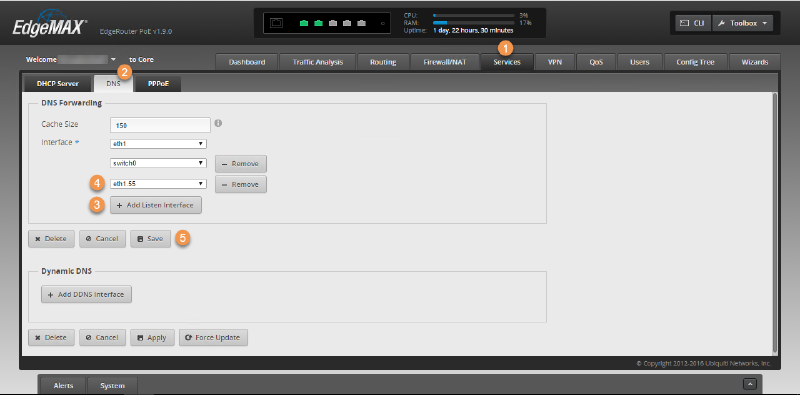This screenshot has width=800, height=395.
Task: Click the "Dynamic DNS" section heading
Action: coord(66,271)
